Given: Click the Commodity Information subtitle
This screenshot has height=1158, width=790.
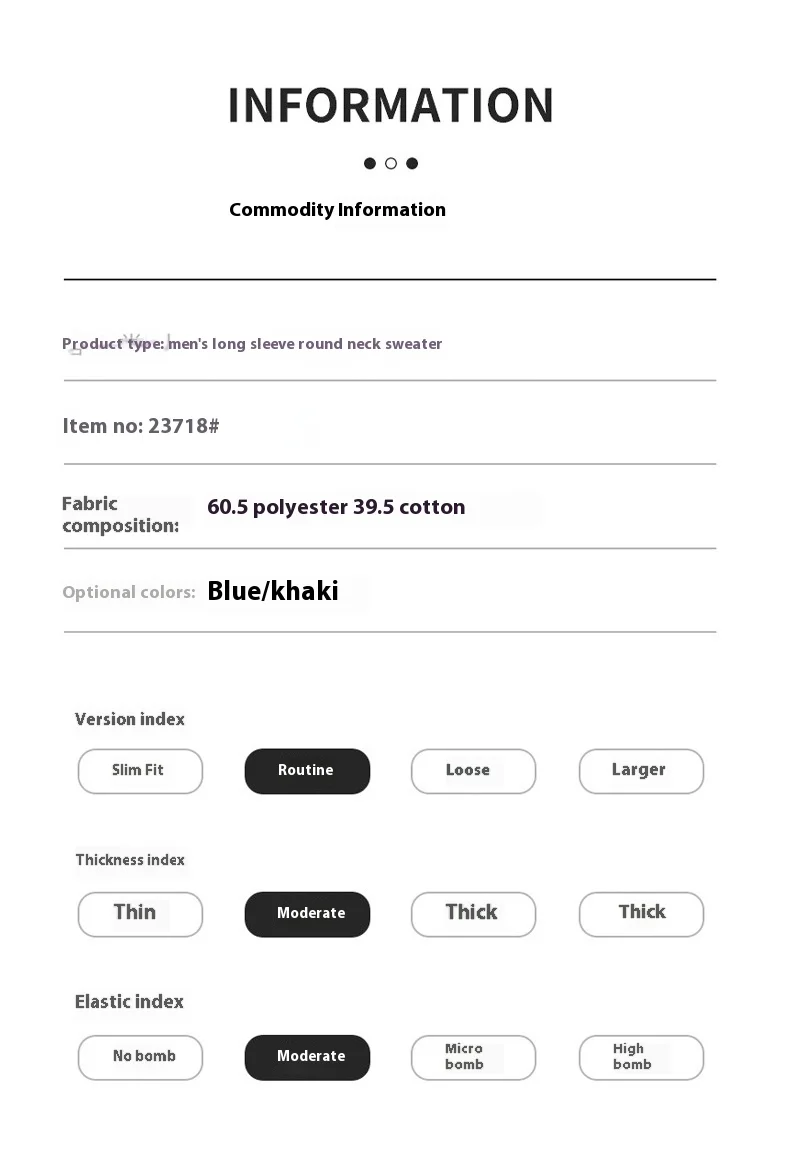Looking at the screenshot, I should [337, 210].
